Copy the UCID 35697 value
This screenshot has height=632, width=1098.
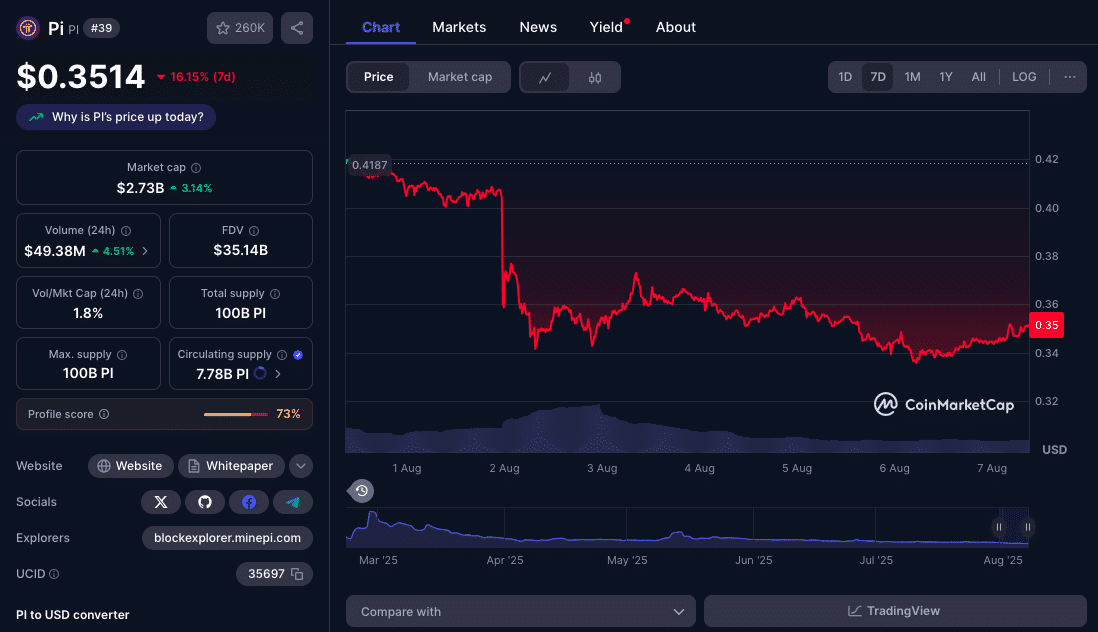tap(297, 574)
